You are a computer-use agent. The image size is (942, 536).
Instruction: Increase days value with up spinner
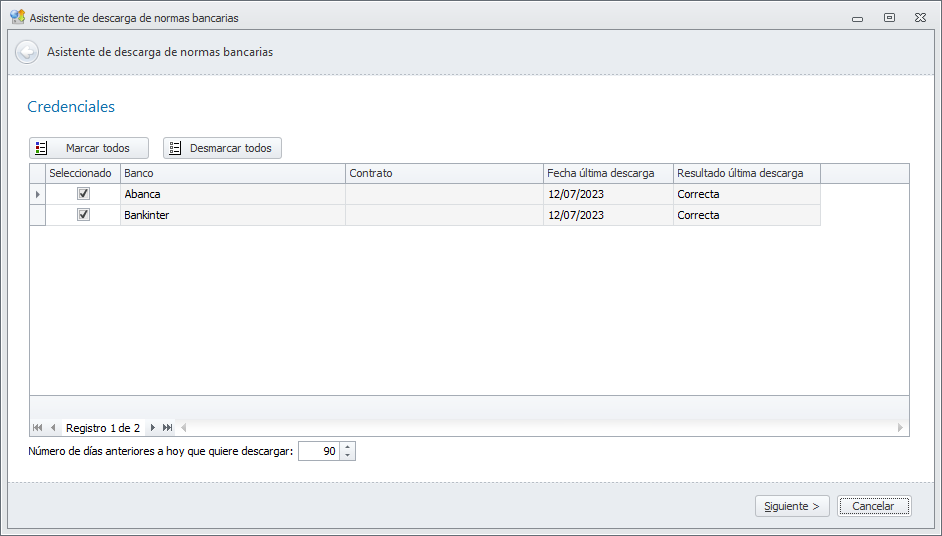347,447
